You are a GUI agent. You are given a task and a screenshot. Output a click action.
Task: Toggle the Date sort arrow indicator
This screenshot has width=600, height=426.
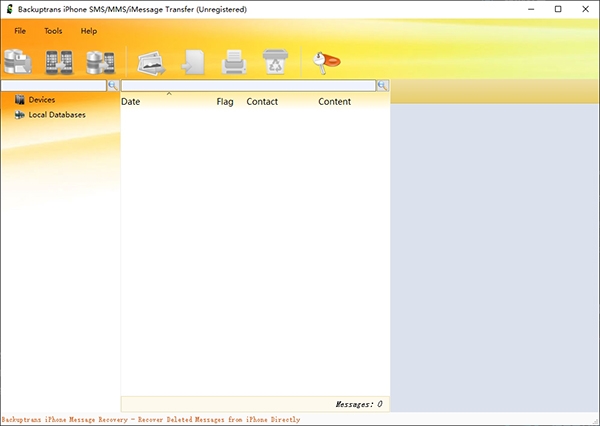click(x=169, y=93)
